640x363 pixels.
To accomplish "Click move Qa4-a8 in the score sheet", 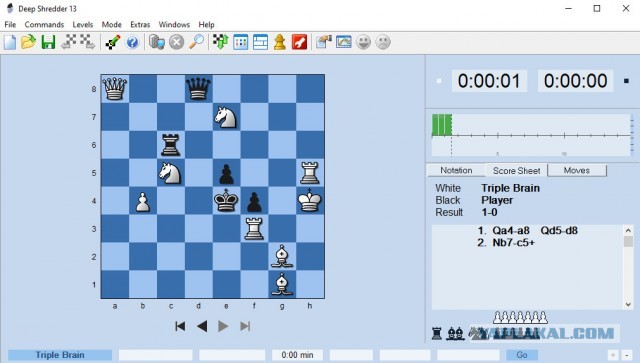I will (511, 231).
